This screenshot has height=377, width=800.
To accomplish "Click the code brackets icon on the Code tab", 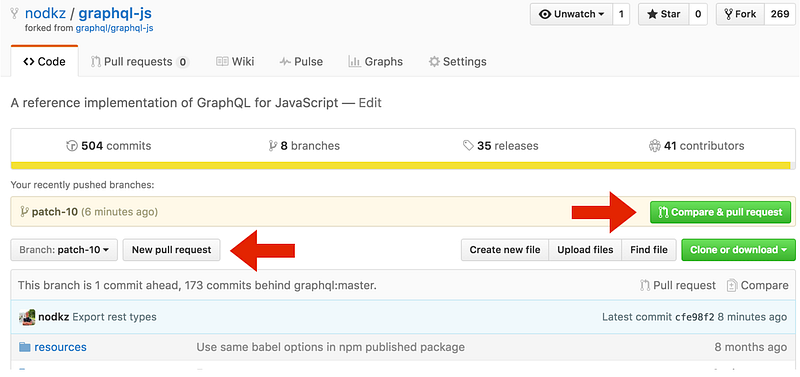I will point(29,62).
